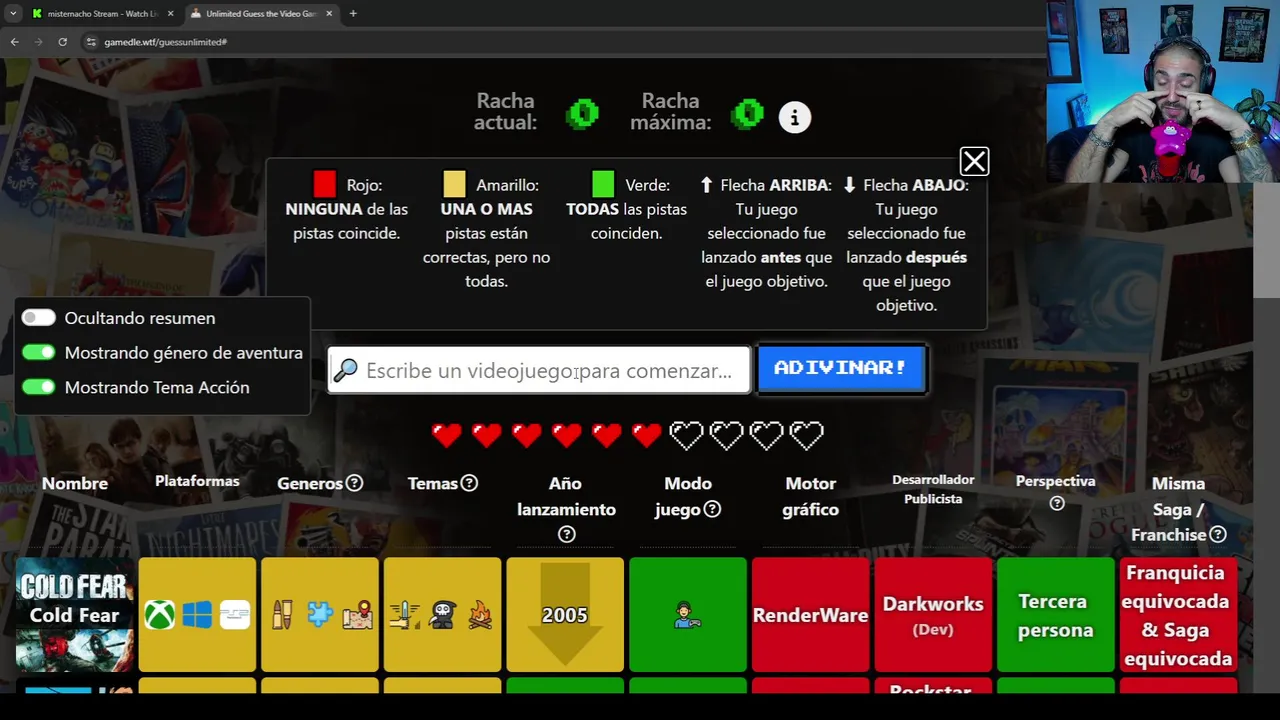
Task: Click help icon under Año lanzamiento
Action: click(x=566, y=535)
